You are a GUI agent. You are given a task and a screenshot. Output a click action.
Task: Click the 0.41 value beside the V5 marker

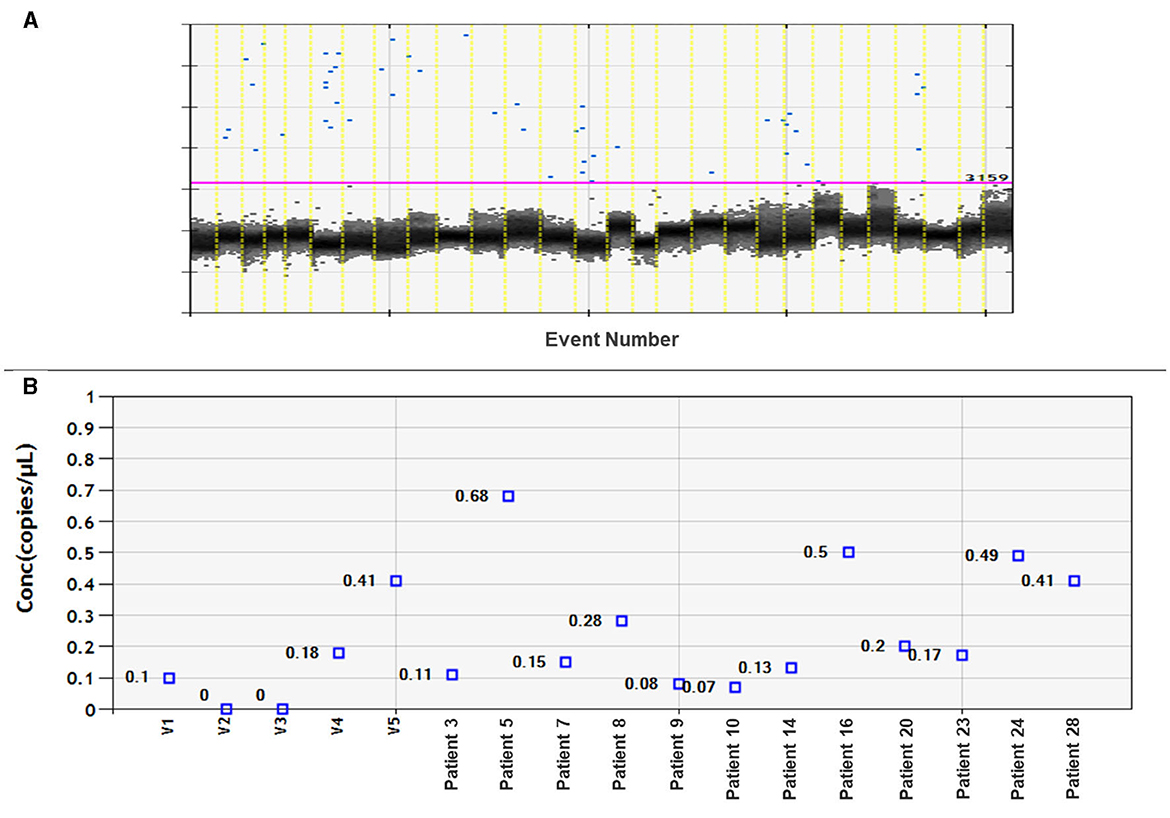(x=359, y=581)
